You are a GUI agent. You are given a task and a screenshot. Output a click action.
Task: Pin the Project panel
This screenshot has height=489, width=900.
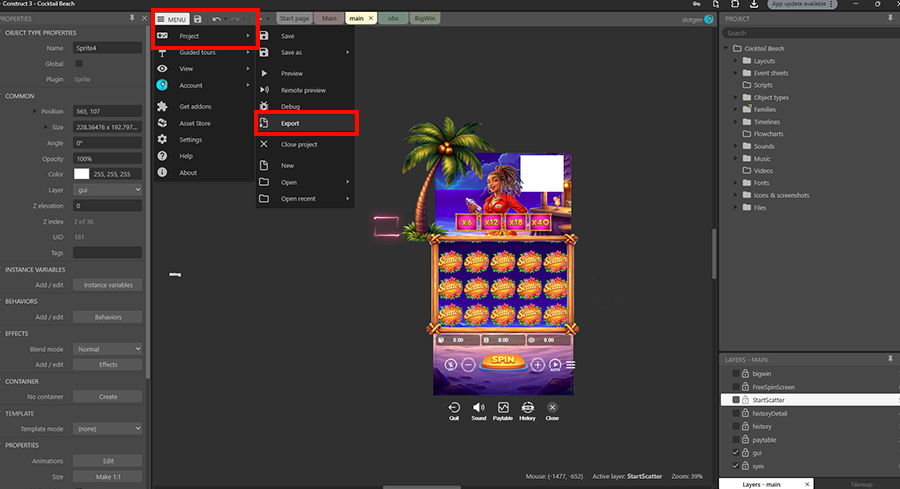click(x=890, y=18)
